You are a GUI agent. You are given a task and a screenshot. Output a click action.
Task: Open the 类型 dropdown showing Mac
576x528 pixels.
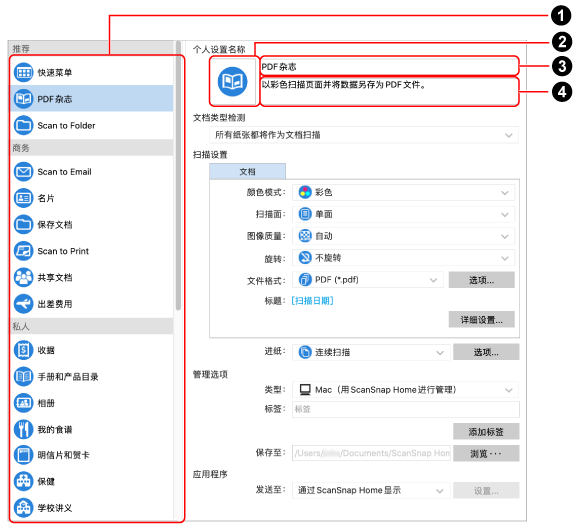(406, 390)
